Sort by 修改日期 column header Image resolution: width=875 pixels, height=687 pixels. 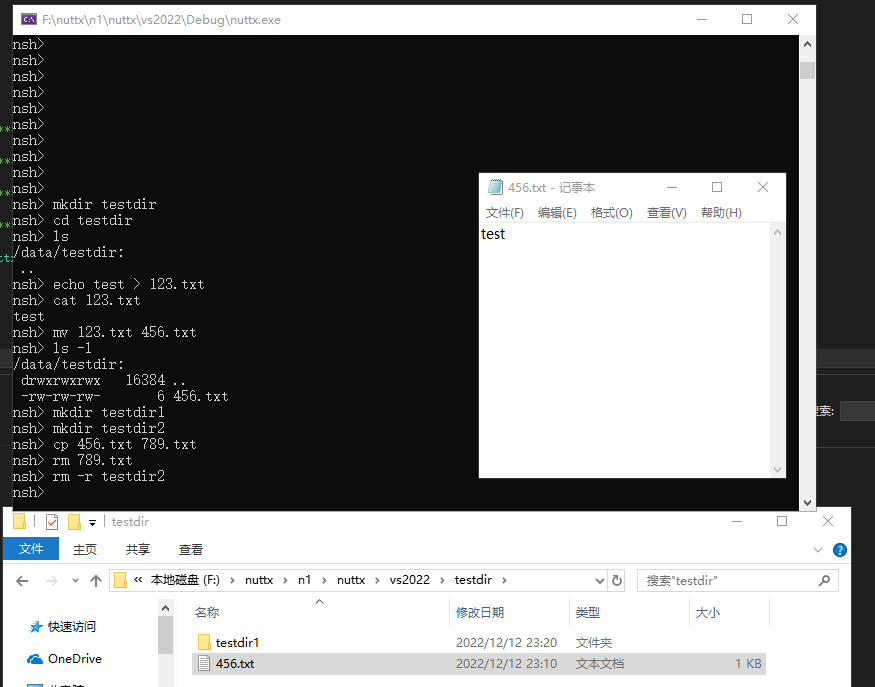coord(480,613)
